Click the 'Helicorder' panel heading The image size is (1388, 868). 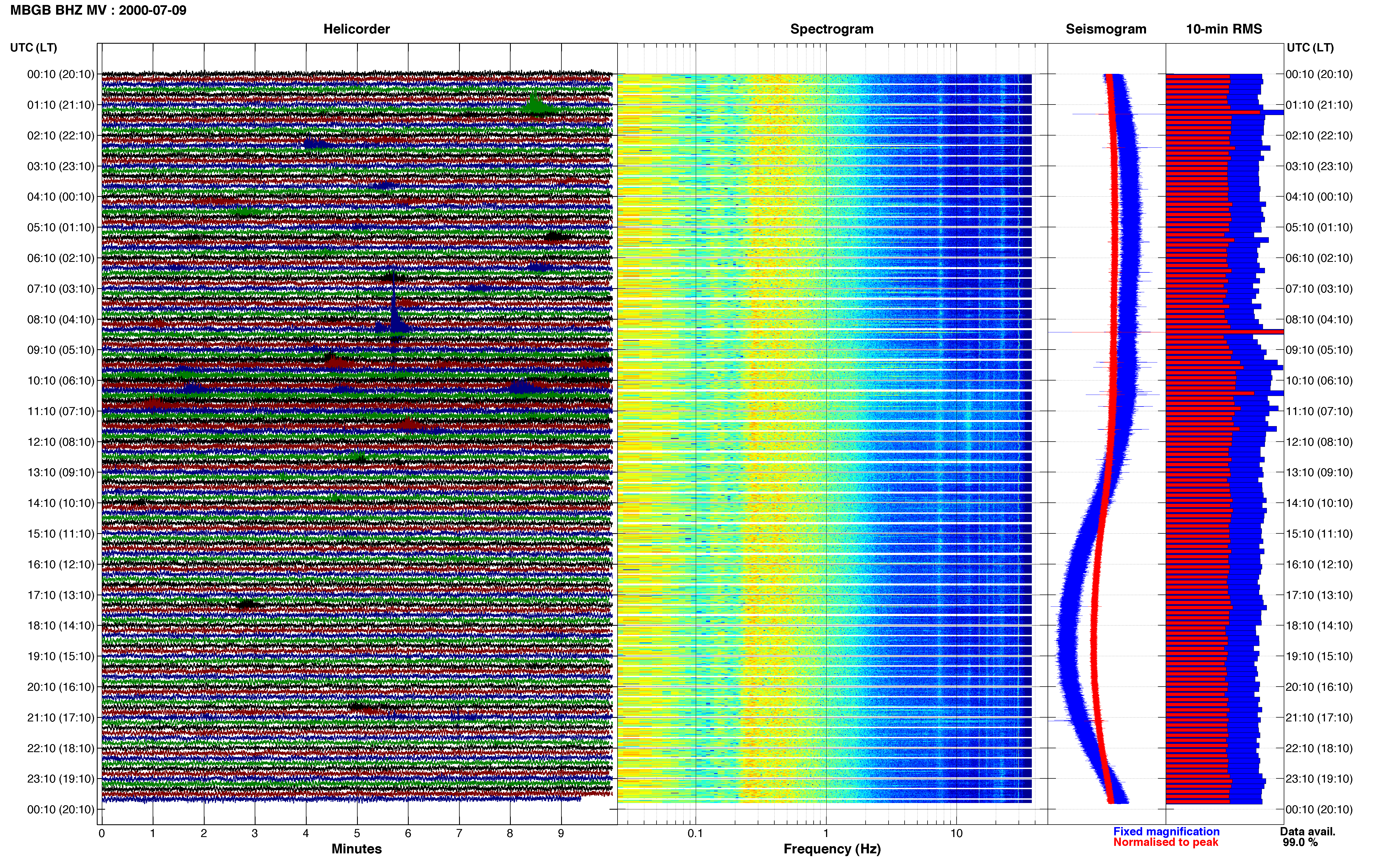click(356, 29)
